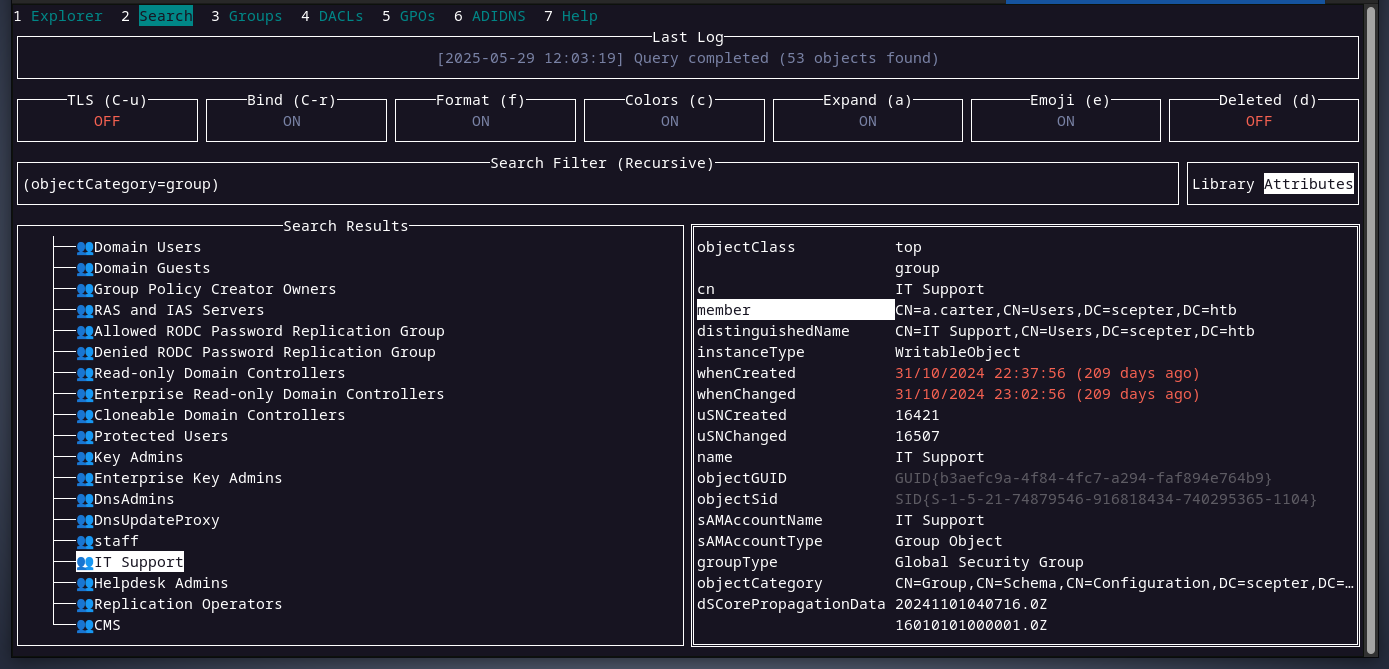Click the Protected Users group icon
1389x669 pixels.
(x=84, y=436)
